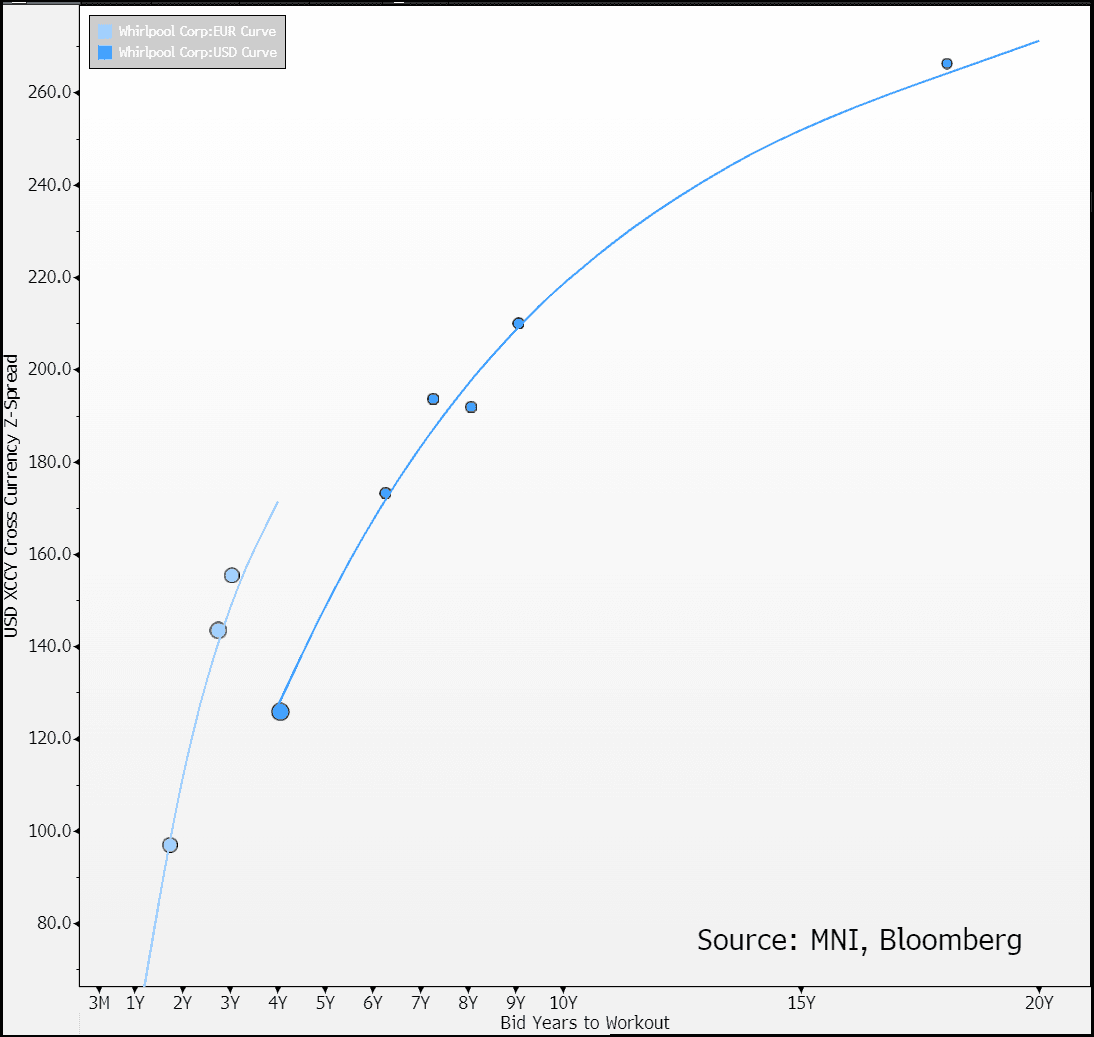Select the 7Y data point marker

(435, 398)
